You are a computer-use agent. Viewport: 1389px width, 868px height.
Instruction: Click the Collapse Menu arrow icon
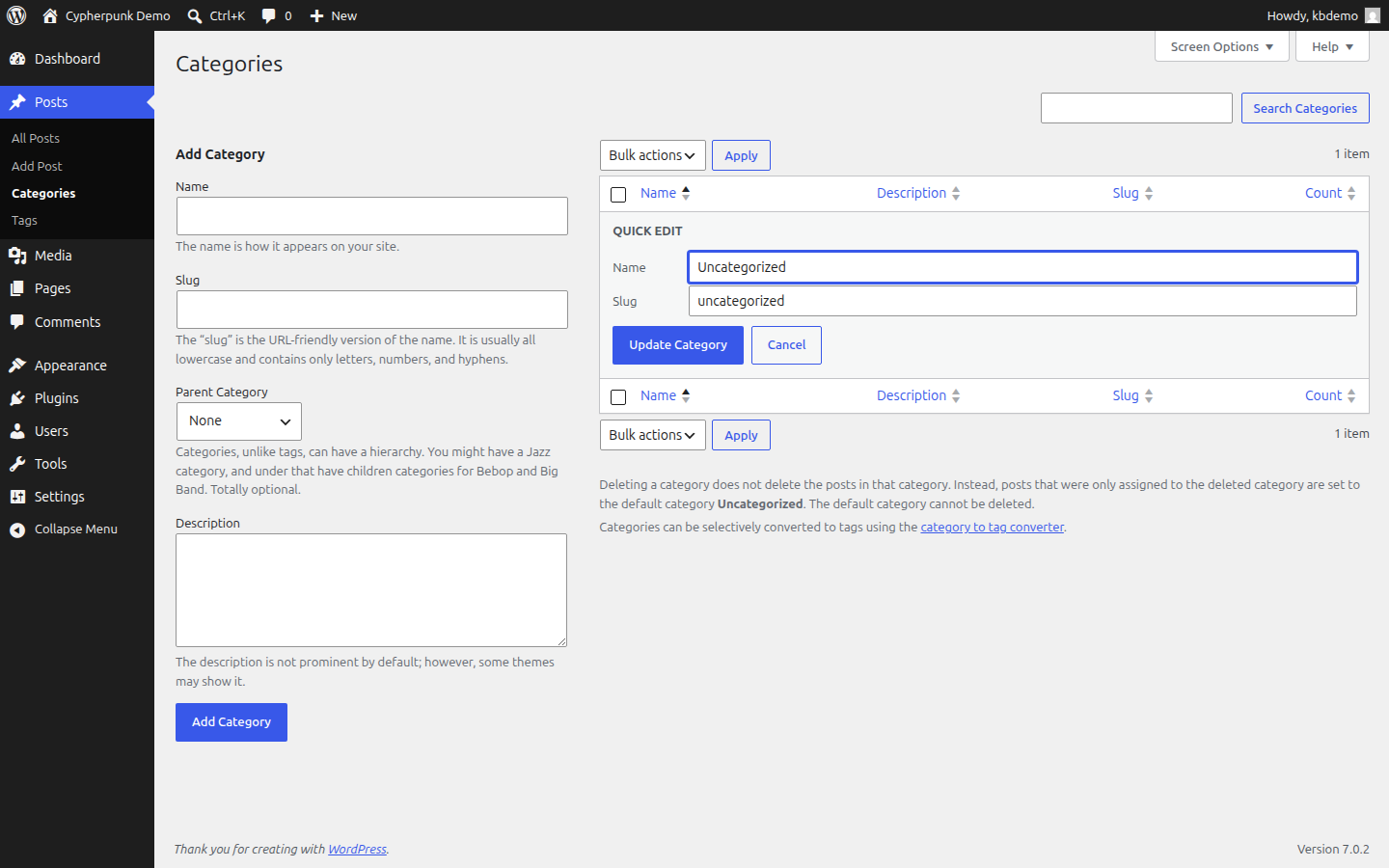pyautogui.click(x=17, y=529)
